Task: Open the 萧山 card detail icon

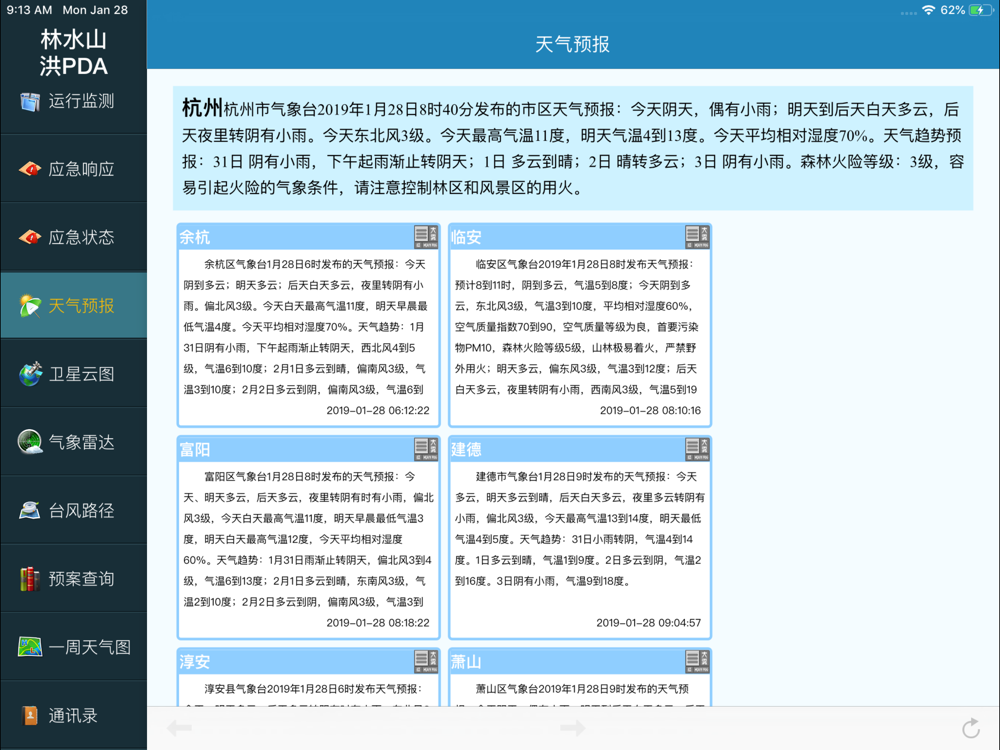Action: tap(697, 661)
